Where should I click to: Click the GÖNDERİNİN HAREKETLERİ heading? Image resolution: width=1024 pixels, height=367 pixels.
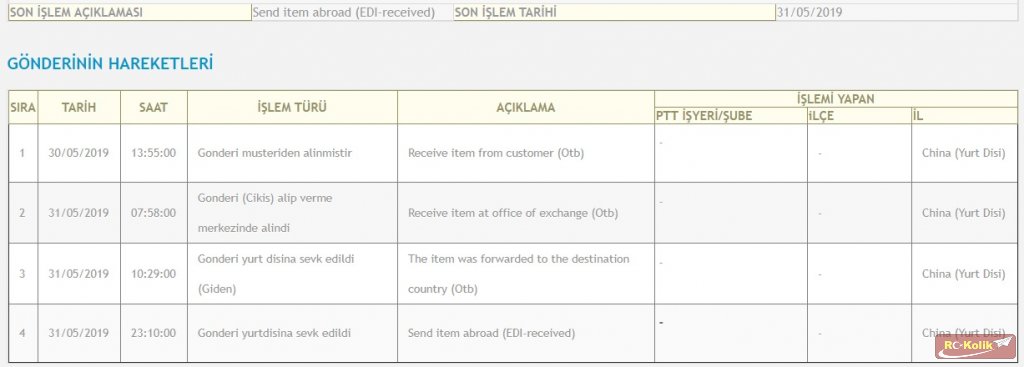[110, 64]
